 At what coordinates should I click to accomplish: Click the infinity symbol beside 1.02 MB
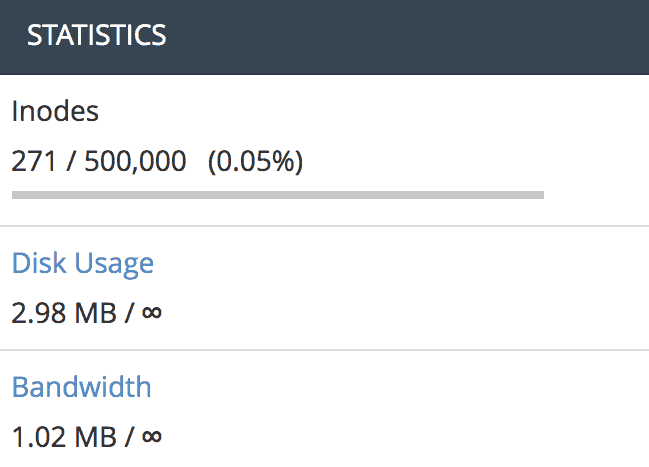(x=152, y=436)
